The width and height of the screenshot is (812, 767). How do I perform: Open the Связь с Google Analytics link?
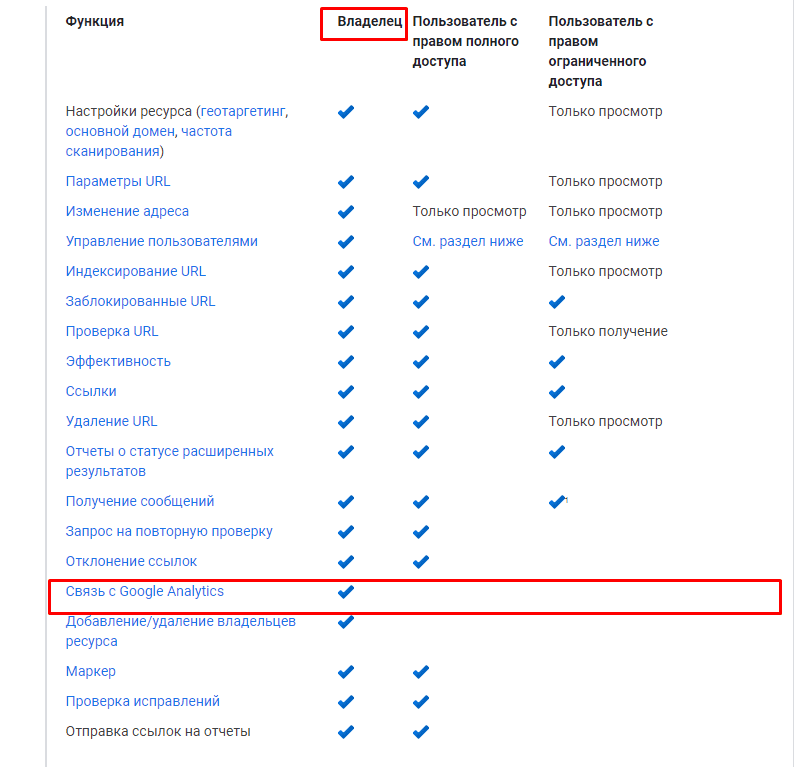click(145, 592)
